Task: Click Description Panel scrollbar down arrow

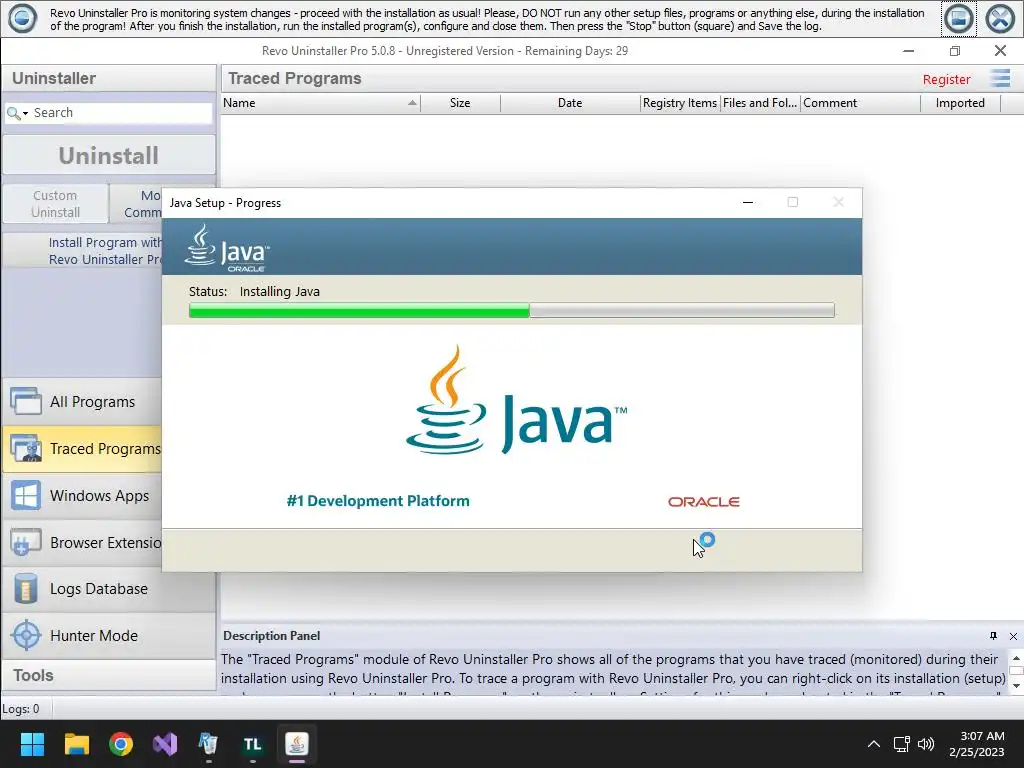Action: click(1016, 686)
